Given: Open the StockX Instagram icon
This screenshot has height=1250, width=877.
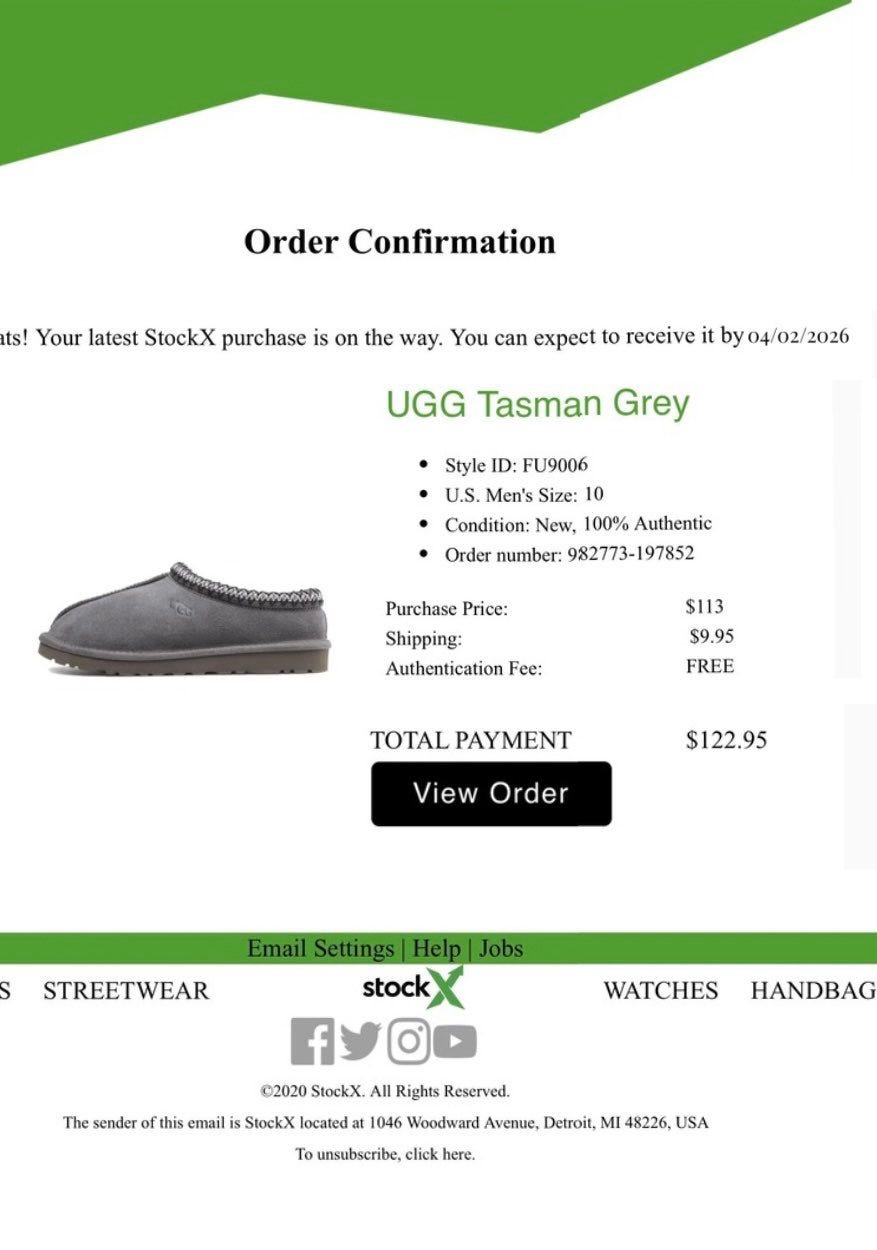Looking at the screenshot, I should (x=408, y=1041).
